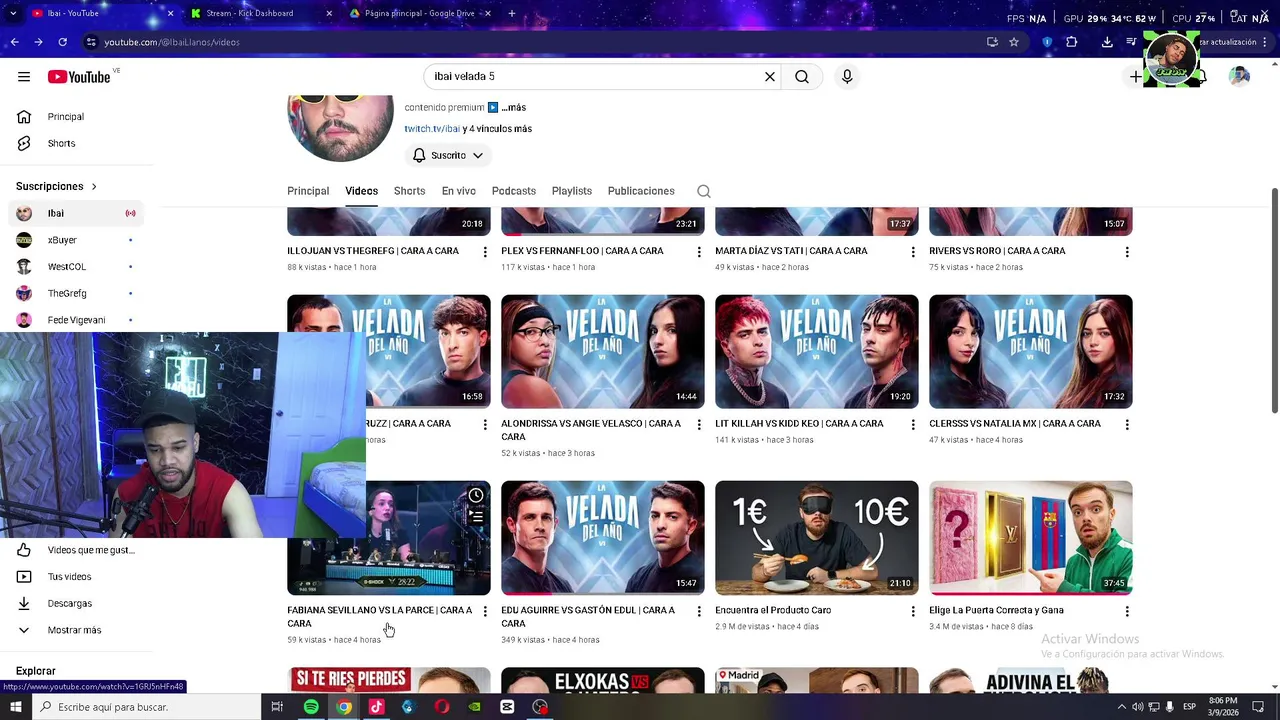Open Chrome downloads icon
The image size is (1280, 720).
[1107, 42]
